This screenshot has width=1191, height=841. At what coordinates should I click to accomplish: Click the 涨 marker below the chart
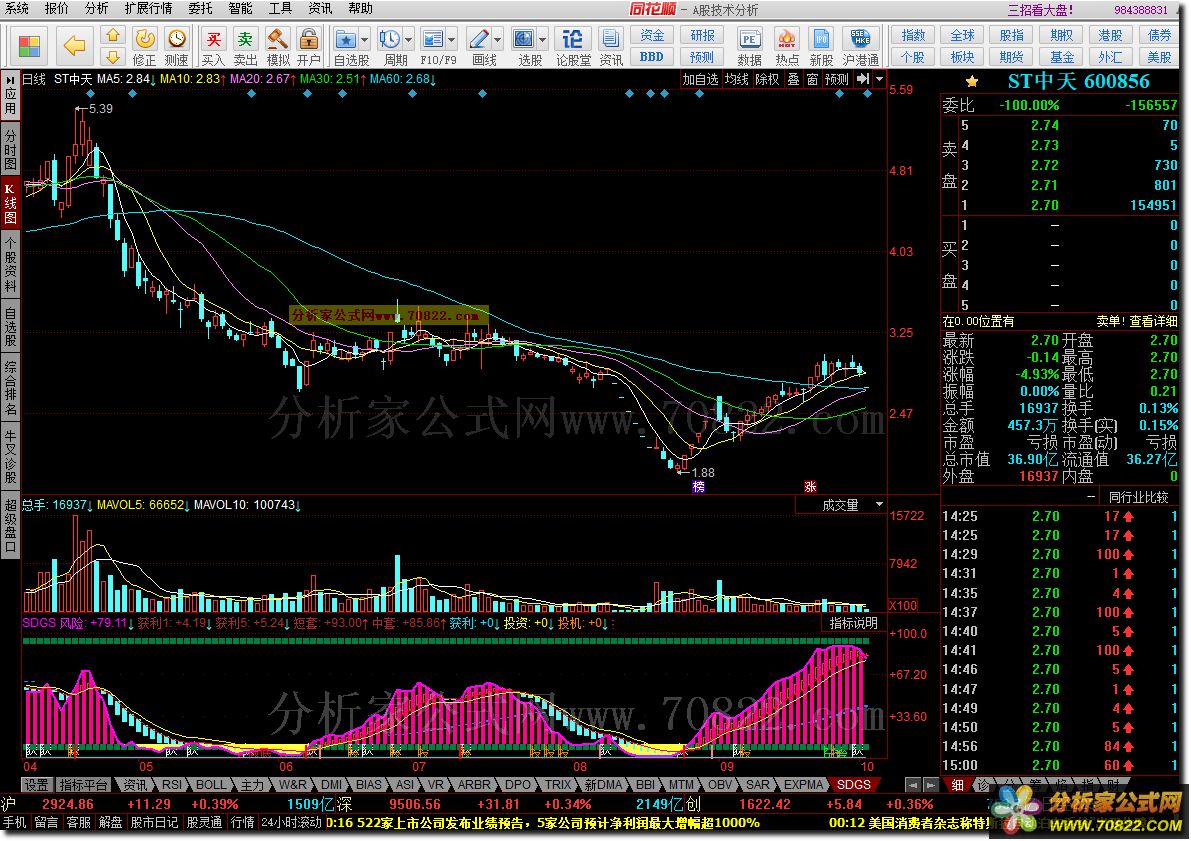pyautogui.click(x=810, y=486)
